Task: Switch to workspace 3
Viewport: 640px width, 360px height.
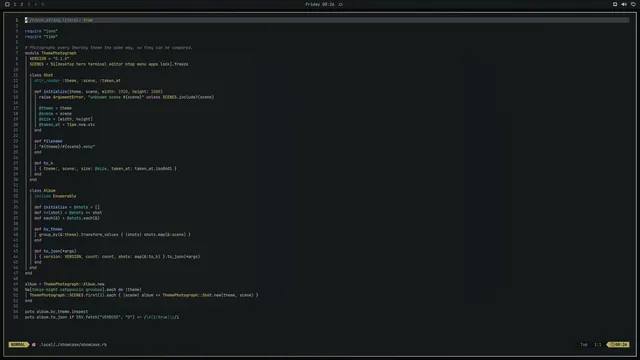Action: [29, 4]
